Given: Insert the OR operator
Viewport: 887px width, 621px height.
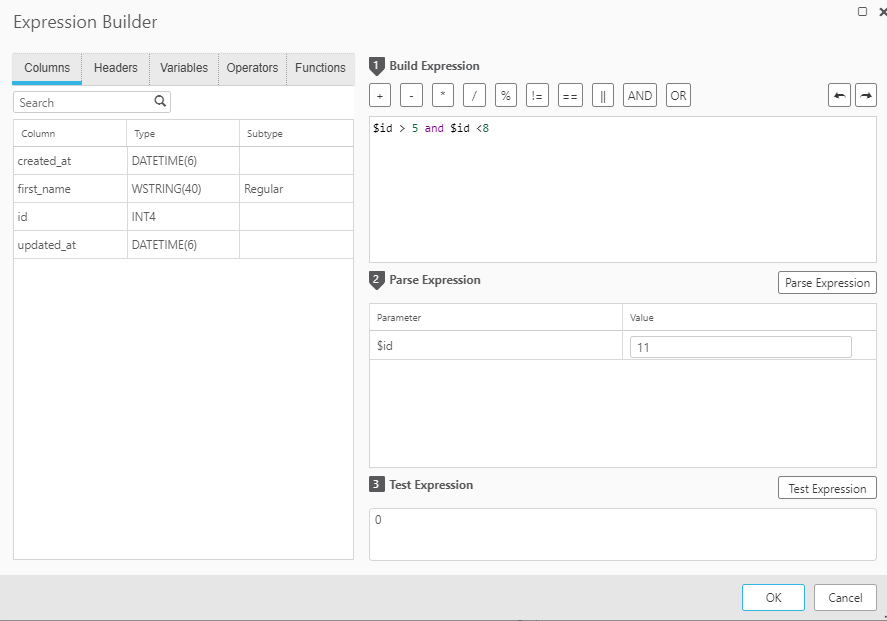Looking at the screenshot, I should pos(679,96).
